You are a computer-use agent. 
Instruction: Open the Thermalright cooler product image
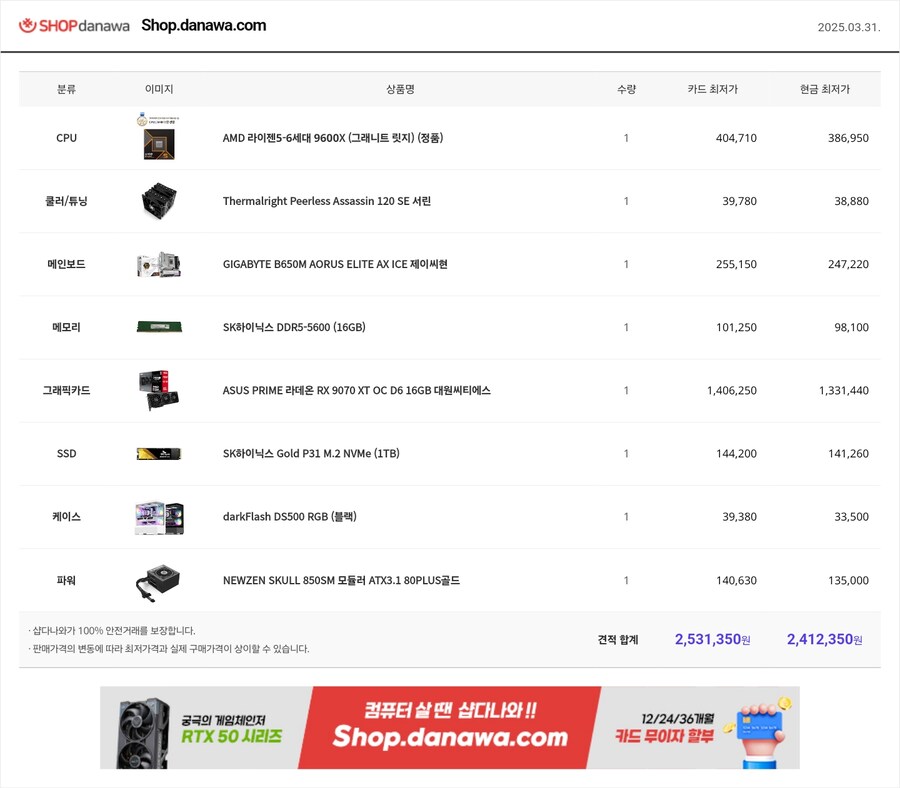click(x=159, y=201)
